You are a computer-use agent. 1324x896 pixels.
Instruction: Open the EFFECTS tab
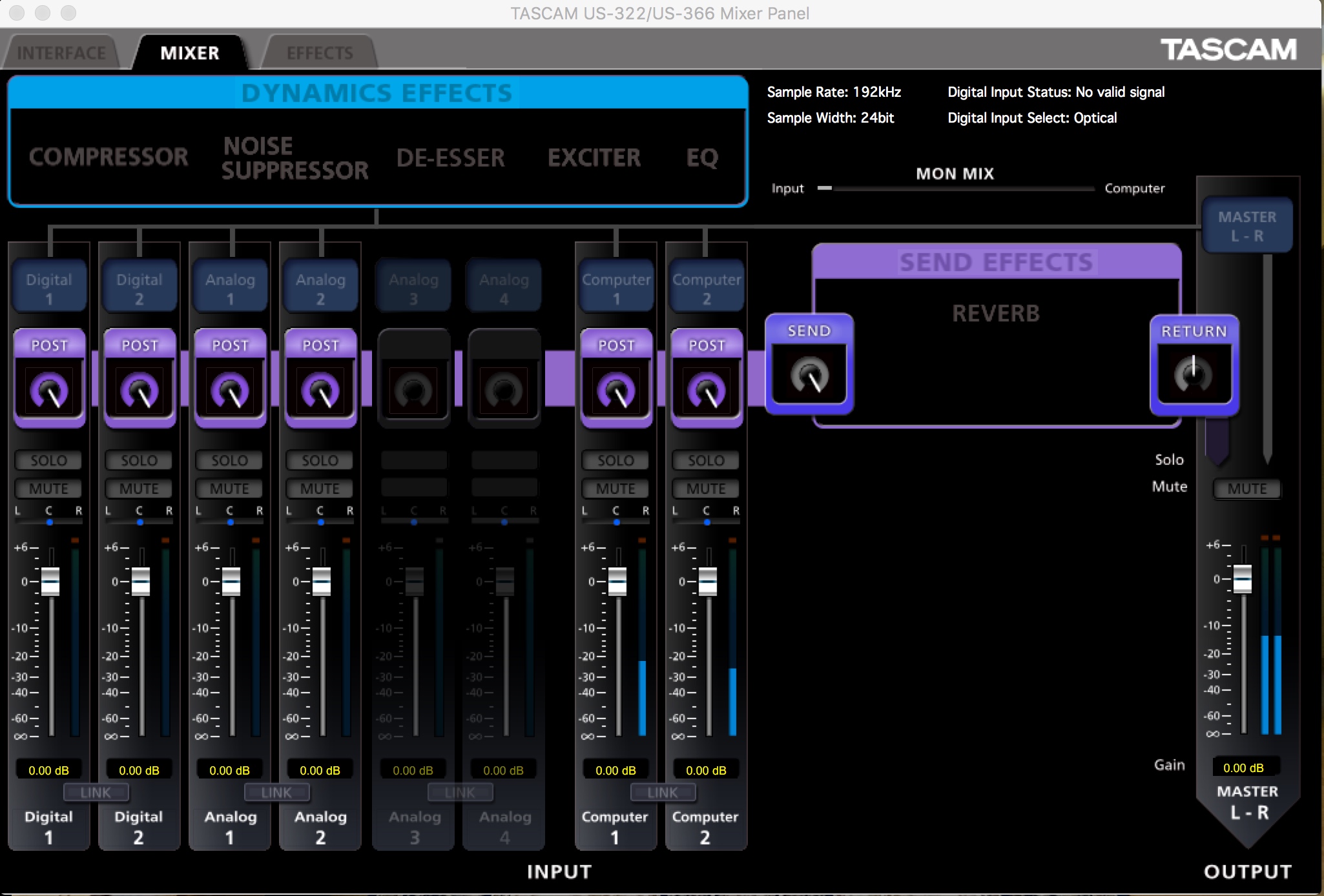[x=320, y=53]
